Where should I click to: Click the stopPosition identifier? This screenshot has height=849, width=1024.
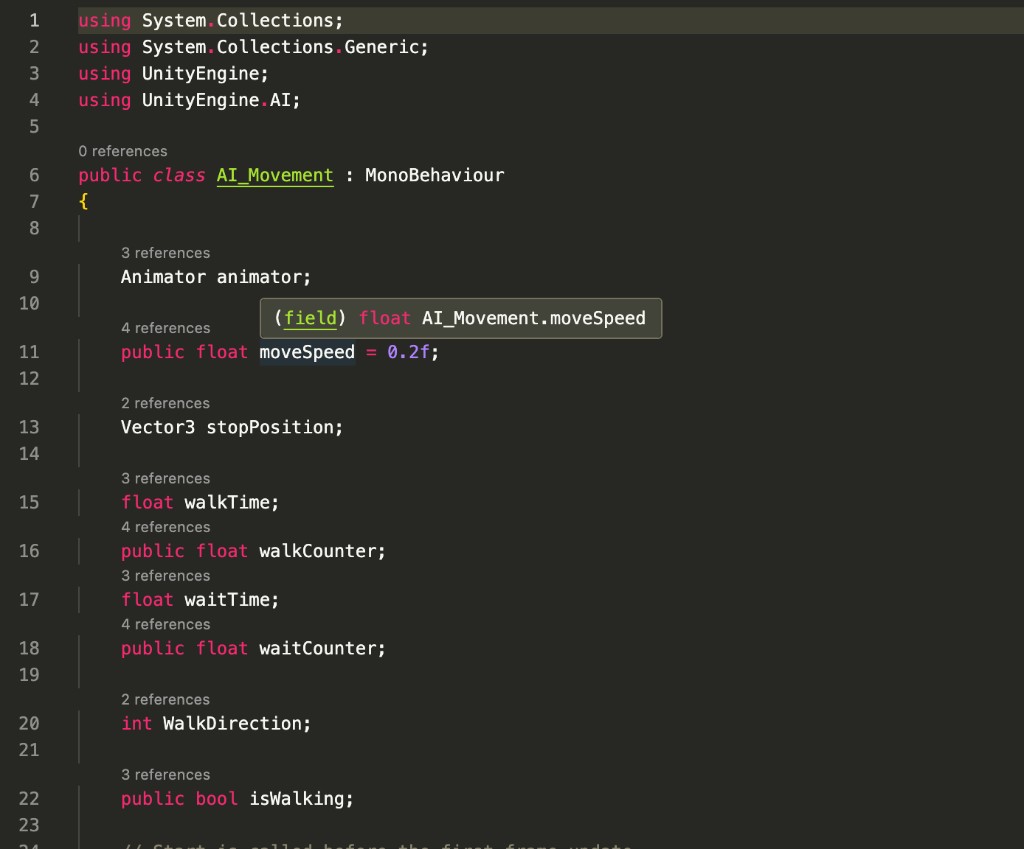(270, 428)
